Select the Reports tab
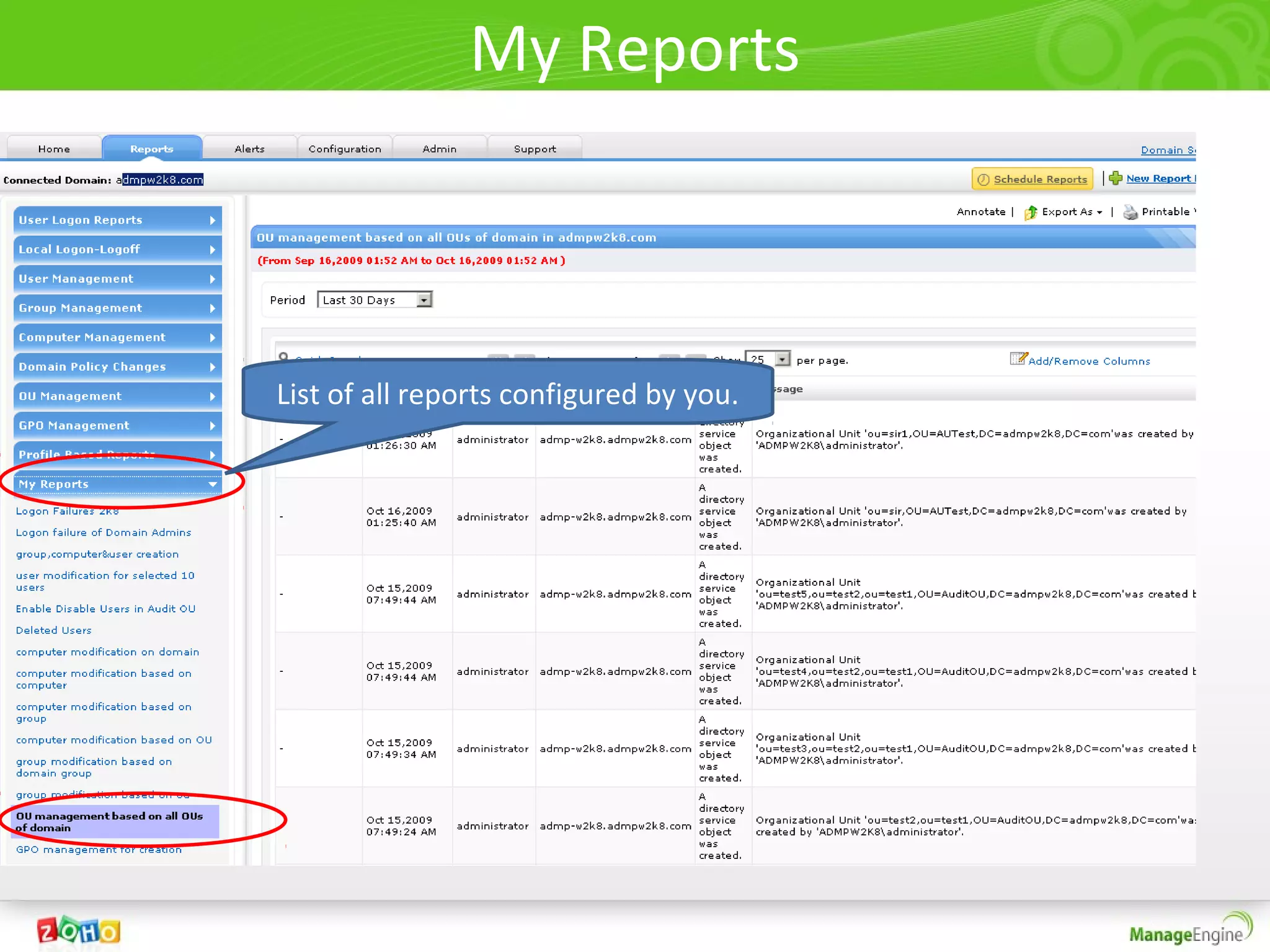 coord(152,149)
